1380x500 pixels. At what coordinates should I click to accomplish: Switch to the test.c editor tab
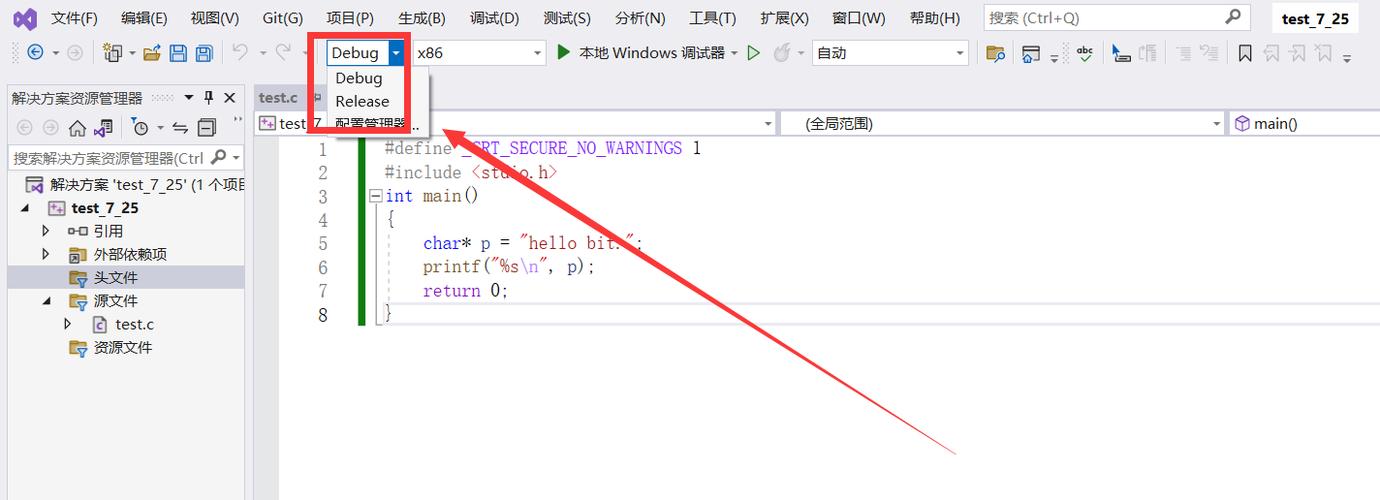pyautogui.click(x=278, y=97)
